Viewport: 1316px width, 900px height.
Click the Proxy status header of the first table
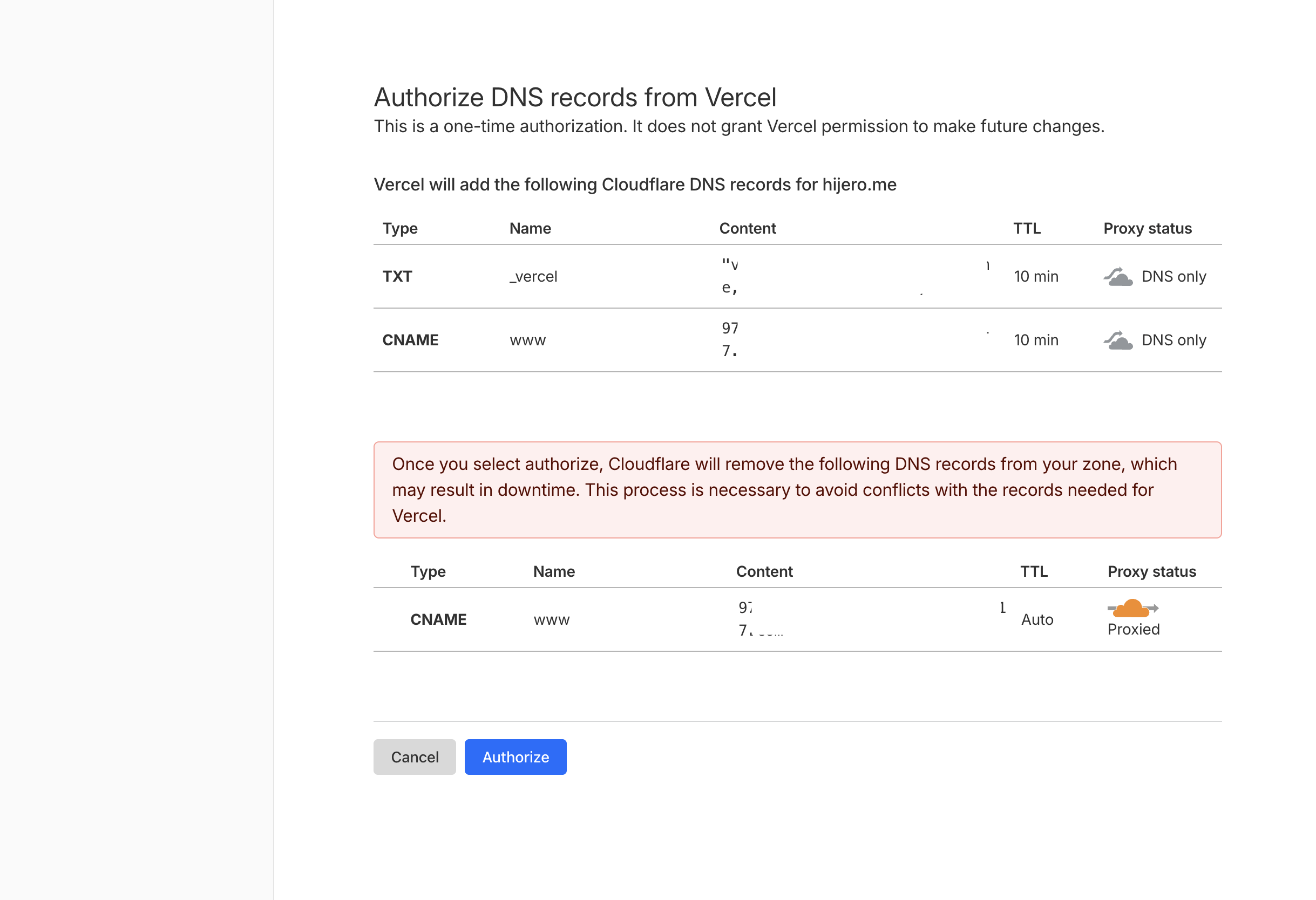tap(1147, 228)
